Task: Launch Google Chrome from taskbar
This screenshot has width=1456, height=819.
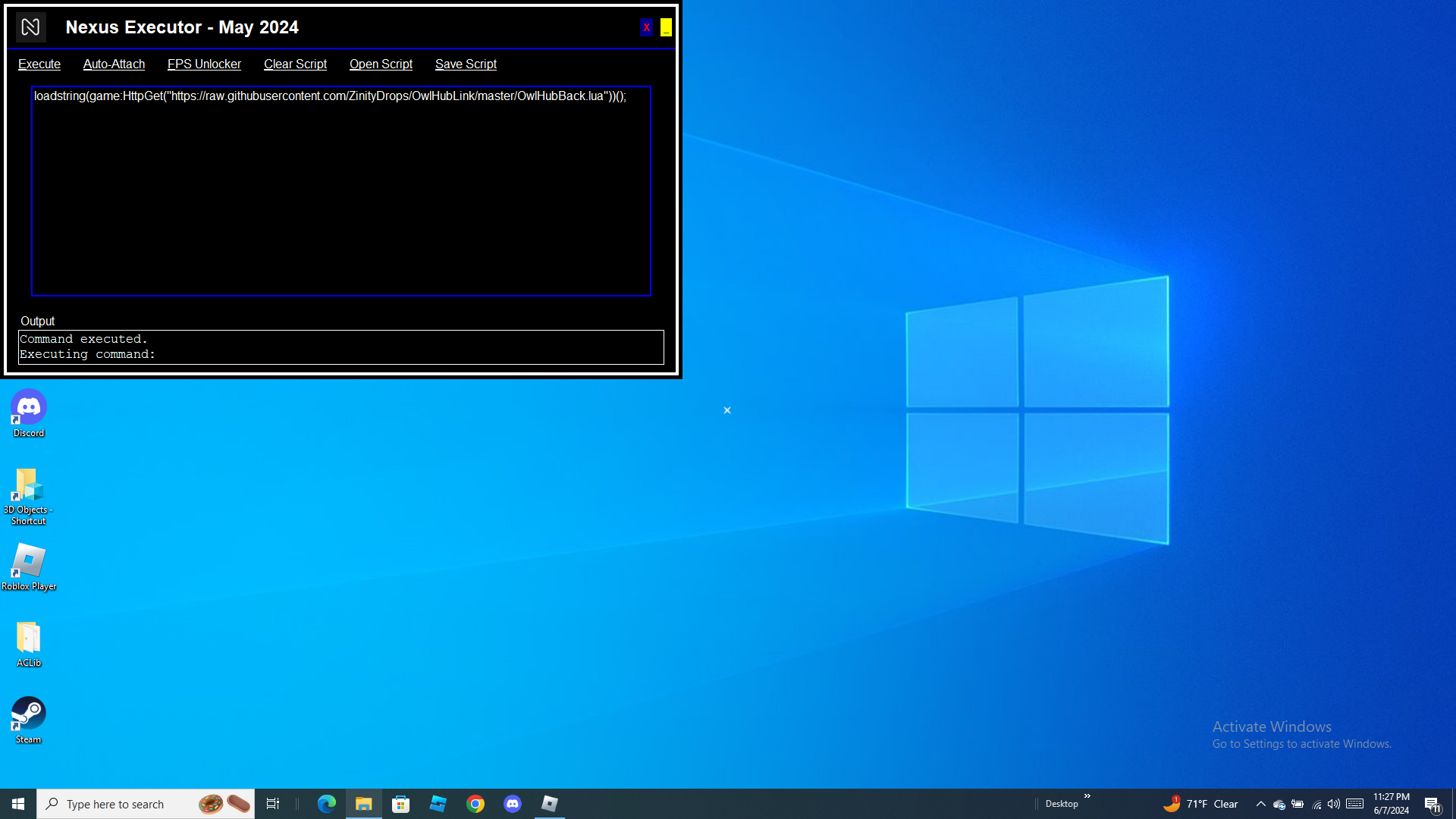Action: pos(475,804)
